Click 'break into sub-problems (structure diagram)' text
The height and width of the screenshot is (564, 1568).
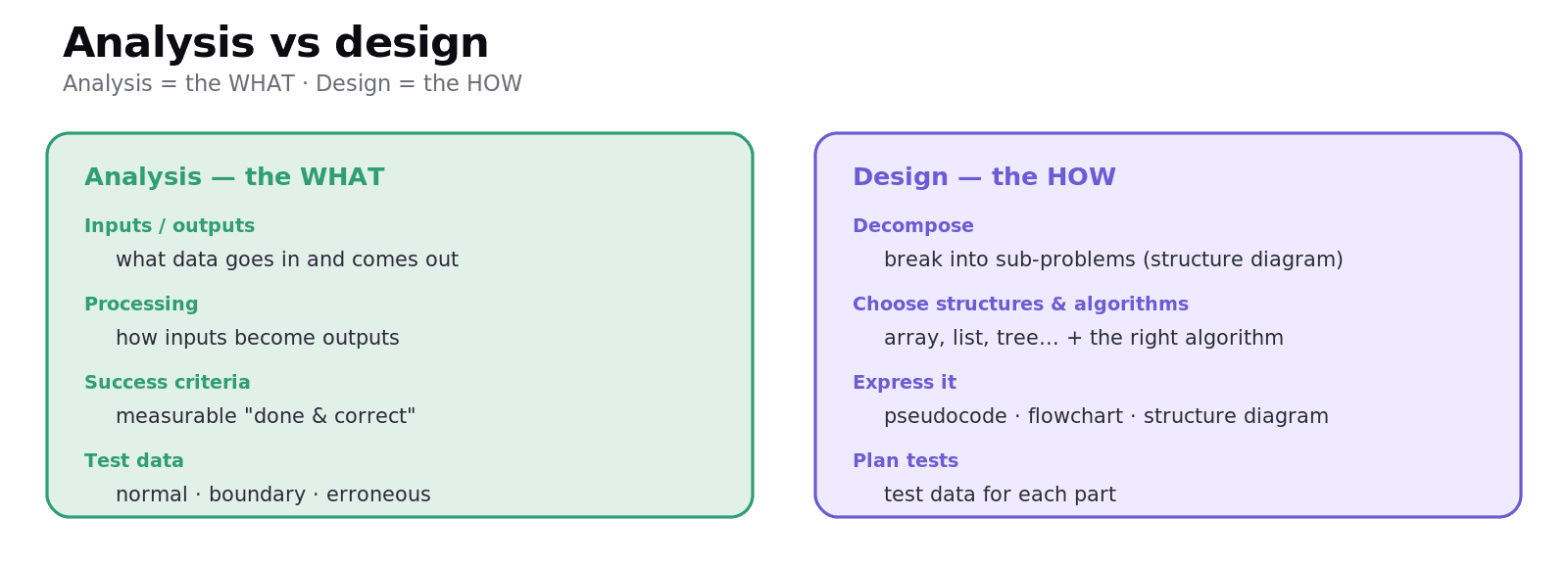coord(1113,260)
